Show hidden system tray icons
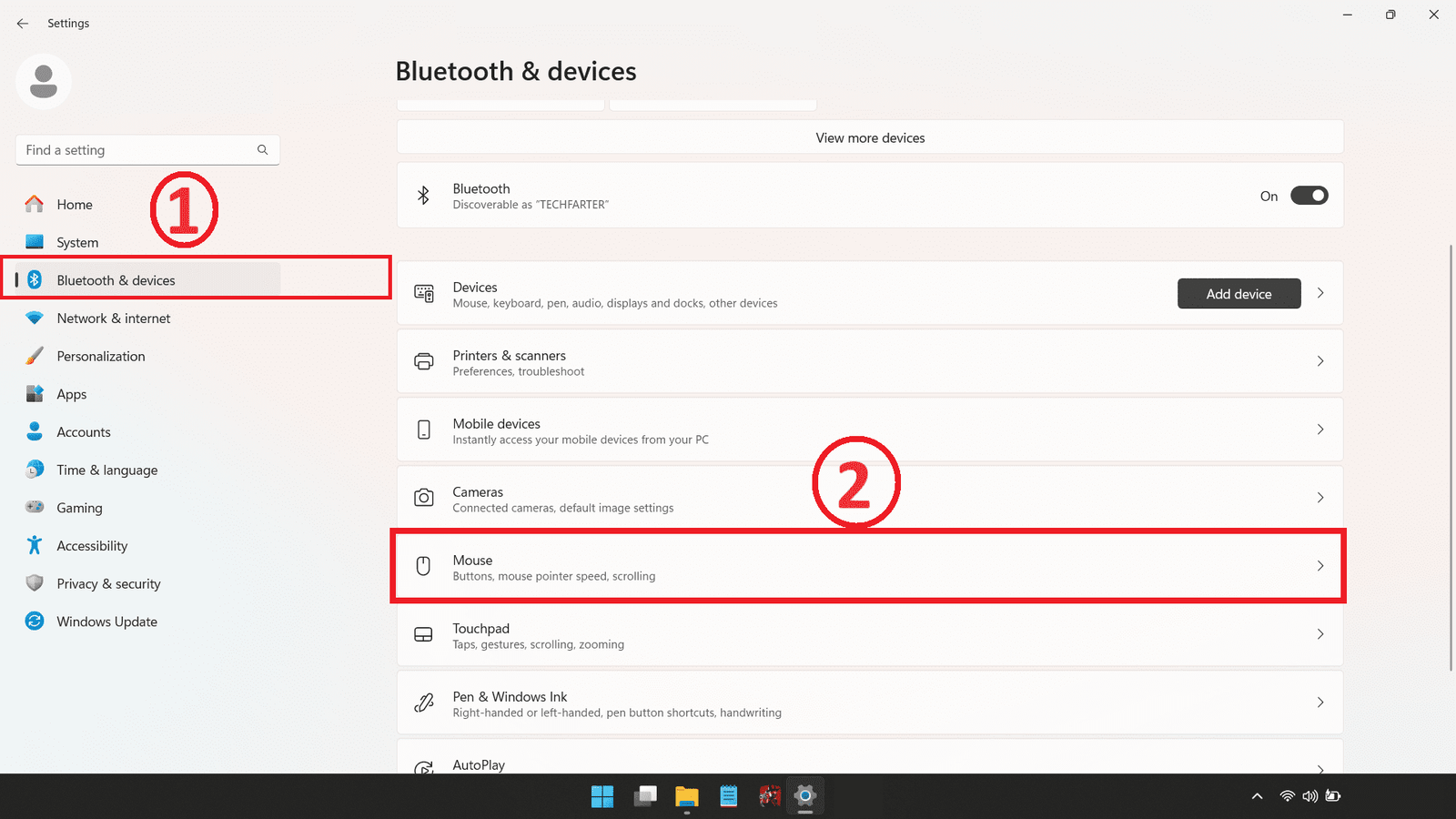The width and height of the screenshot is (1456, 819). 1257,796
